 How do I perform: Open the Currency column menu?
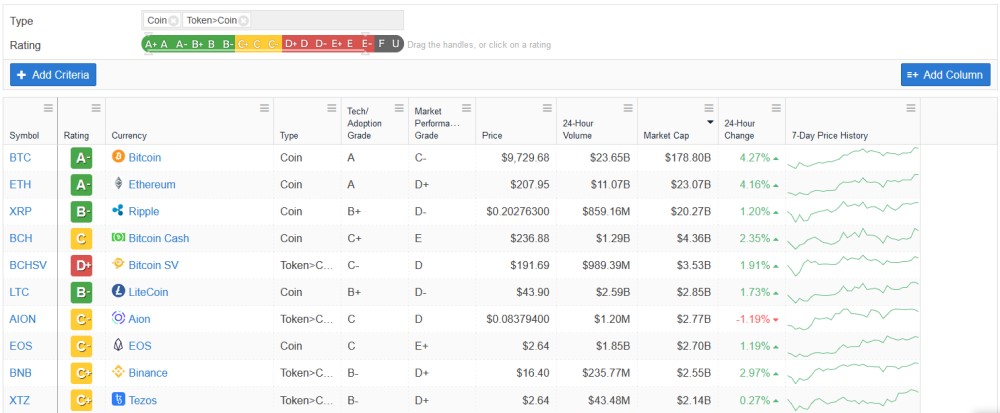264,108
